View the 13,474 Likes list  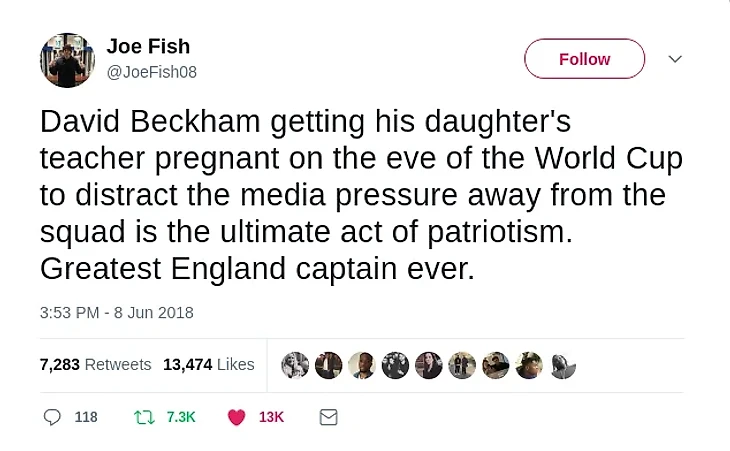coord(208,365)
